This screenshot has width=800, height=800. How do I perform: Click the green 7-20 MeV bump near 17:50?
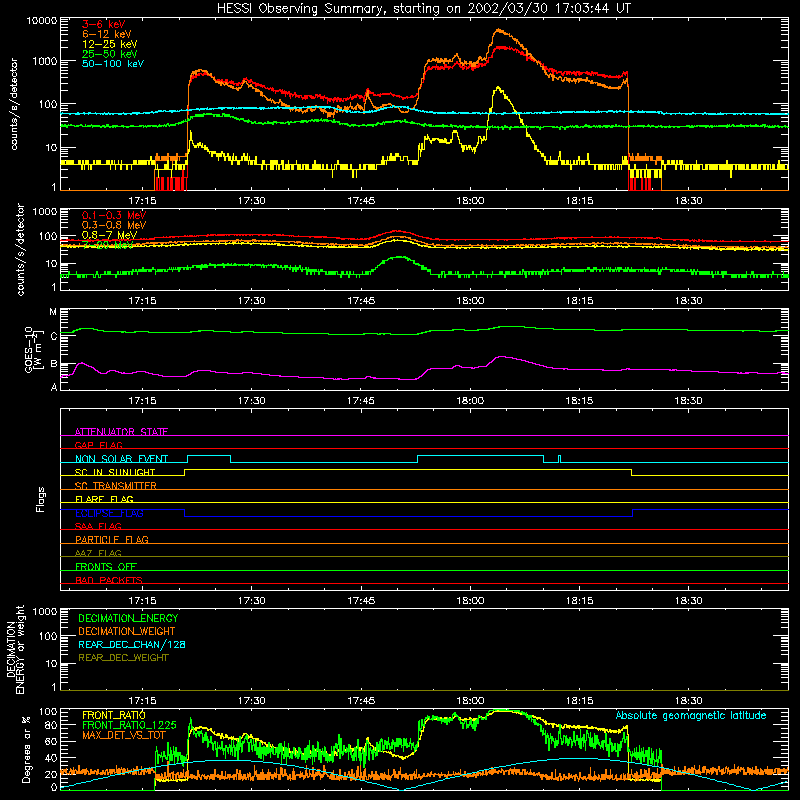(398, 258)
